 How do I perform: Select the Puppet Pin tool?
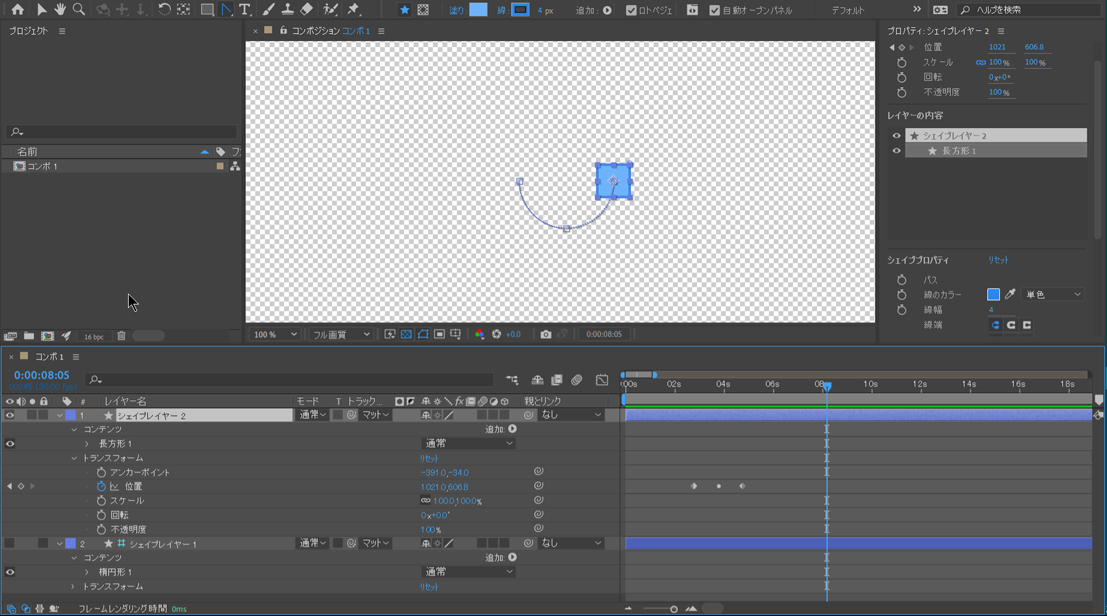click(354, 10)
